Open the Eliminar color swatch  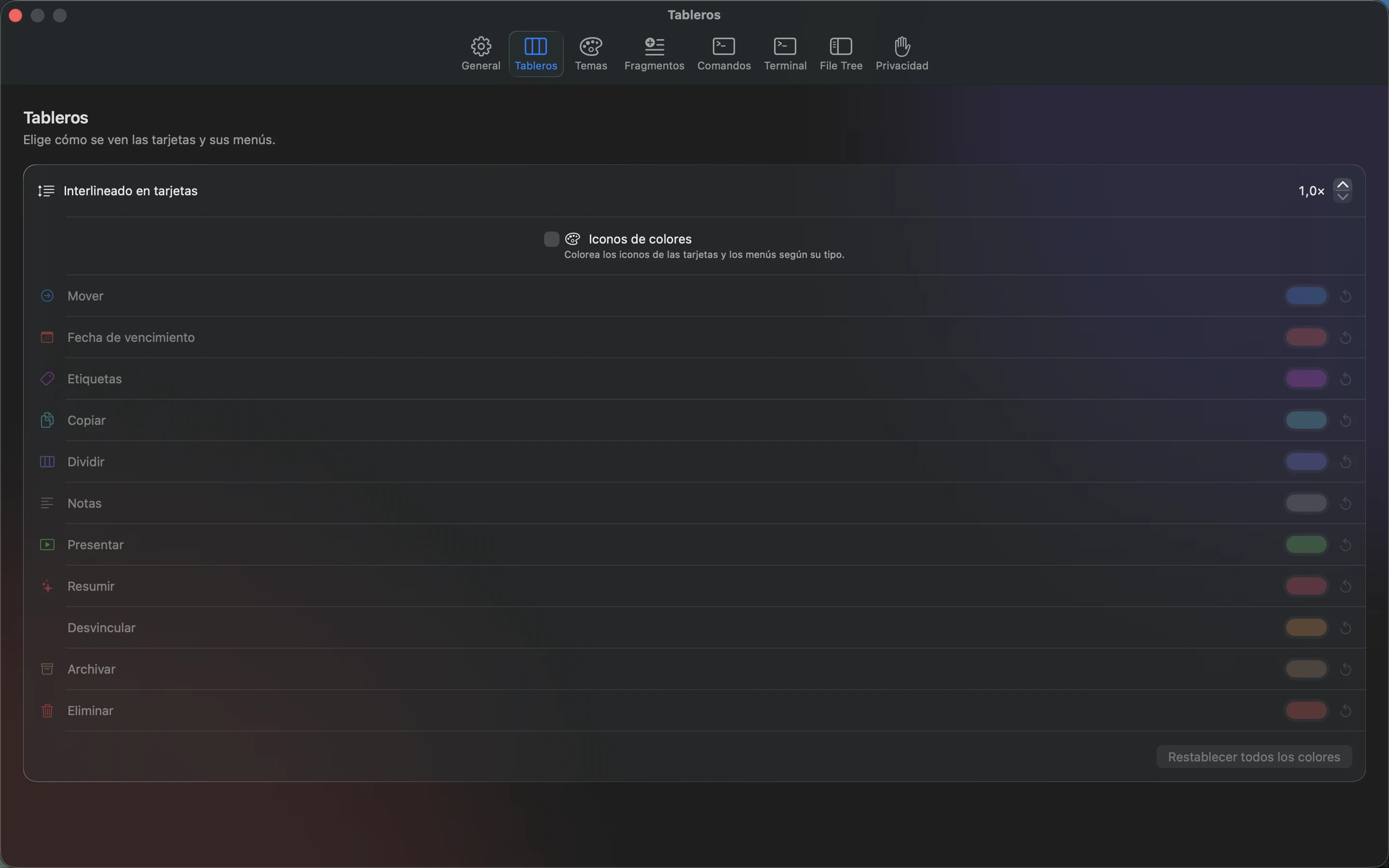(1306, 710)
